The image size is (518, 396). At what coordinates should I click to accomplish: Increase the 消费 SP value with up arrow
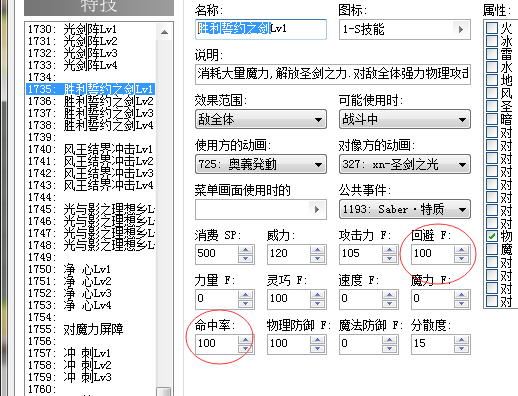point(246,250)
